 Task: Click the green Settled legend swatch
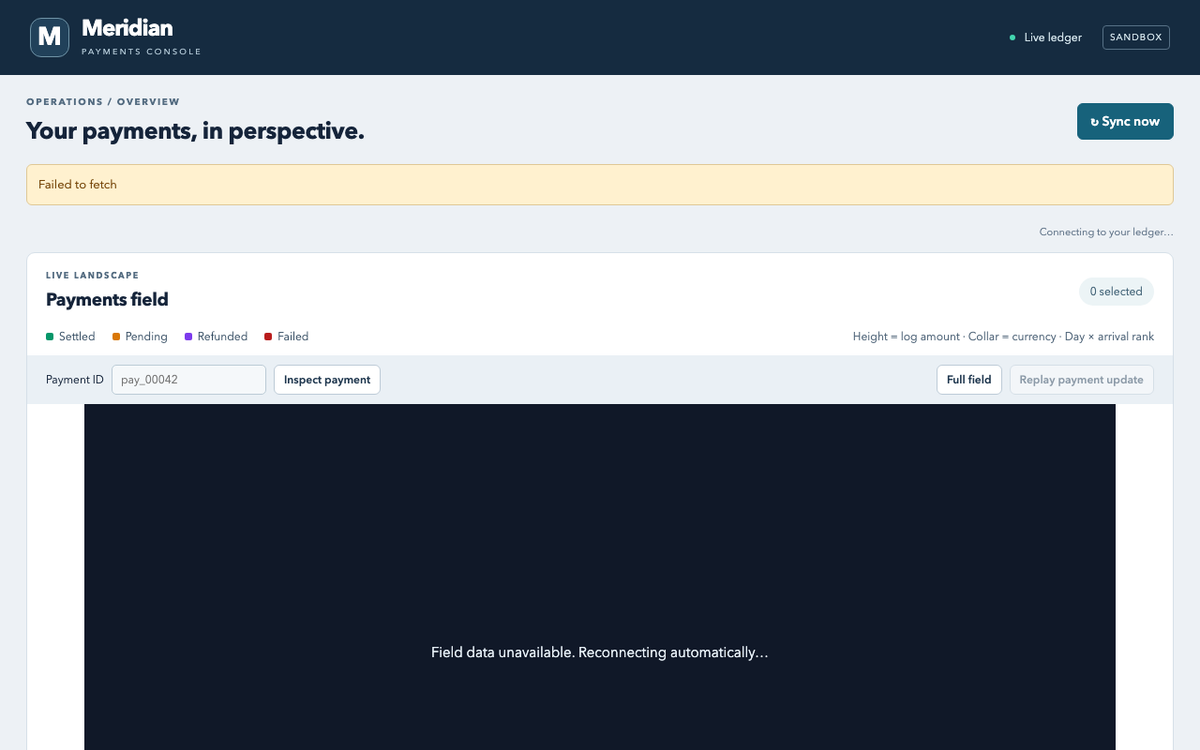point(50,337)
